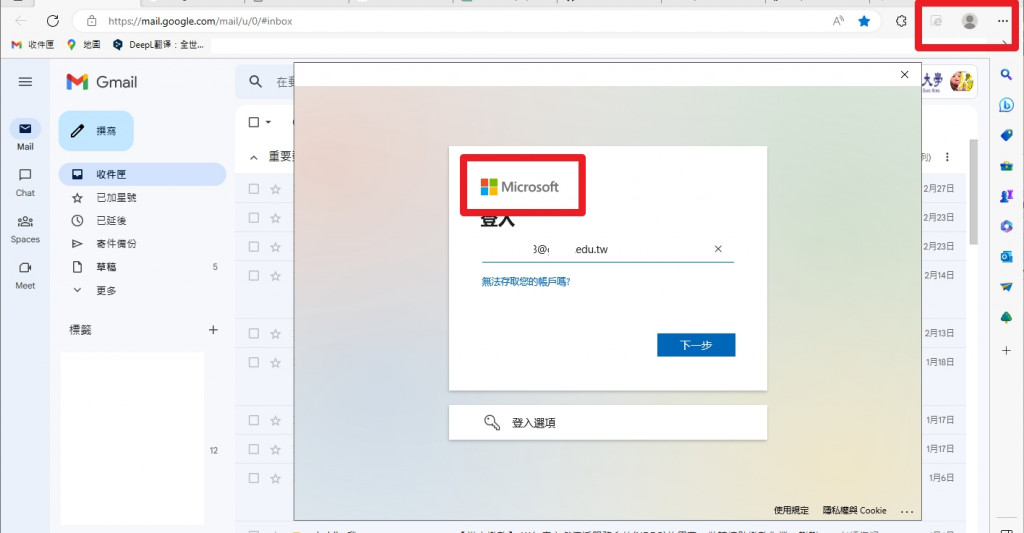
Task: Check the 2月14日 email row checkbox
Action: click(254, 276)
